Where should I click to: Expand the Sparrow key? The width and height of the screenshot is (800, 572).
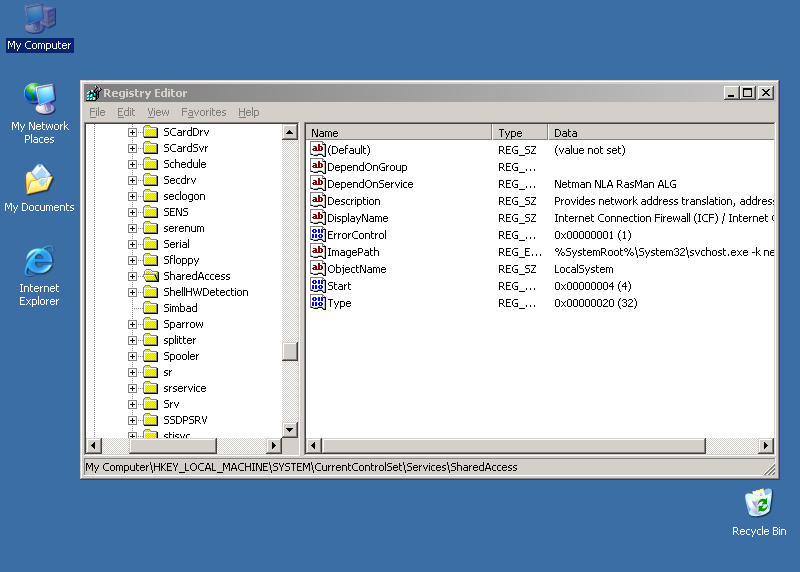click(132, 325)
